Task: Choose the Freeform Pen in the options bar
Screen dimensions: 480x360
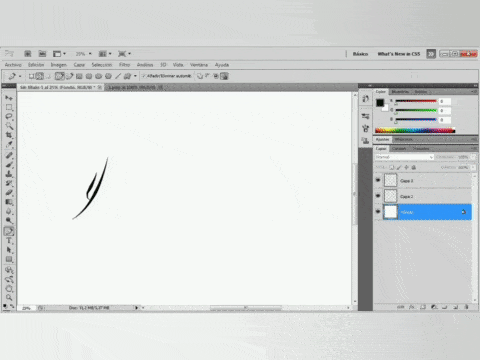Action: [69, 76]
